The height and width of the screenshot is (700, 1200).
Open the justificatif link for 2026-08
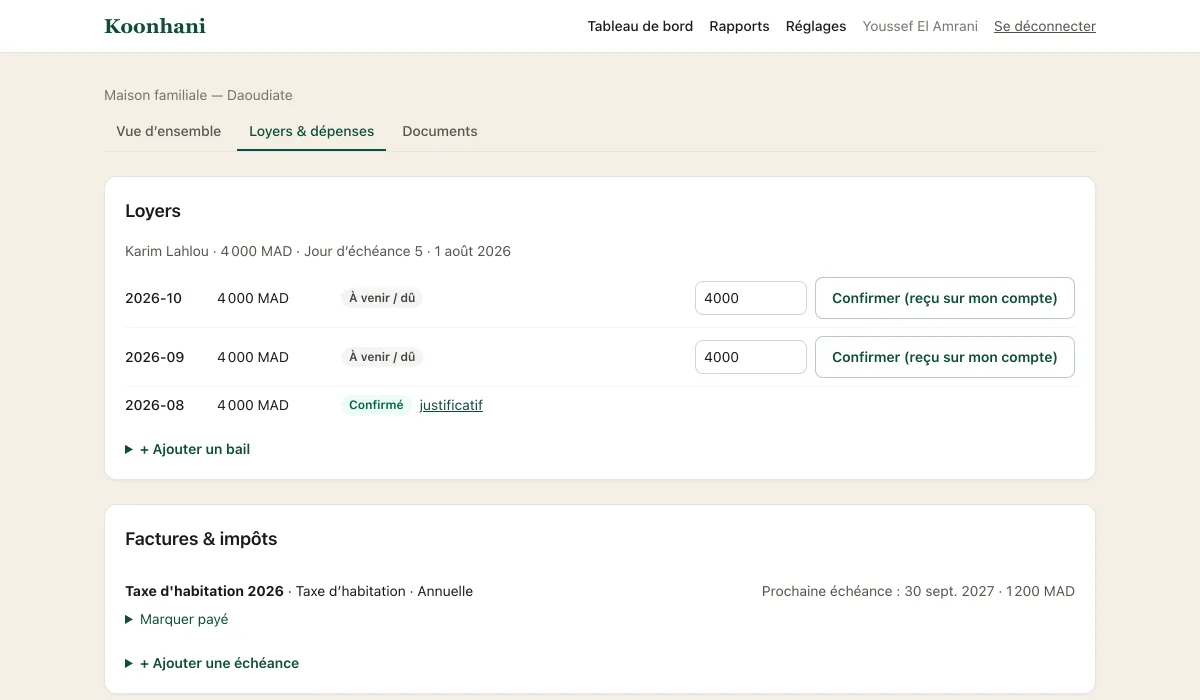451,405
